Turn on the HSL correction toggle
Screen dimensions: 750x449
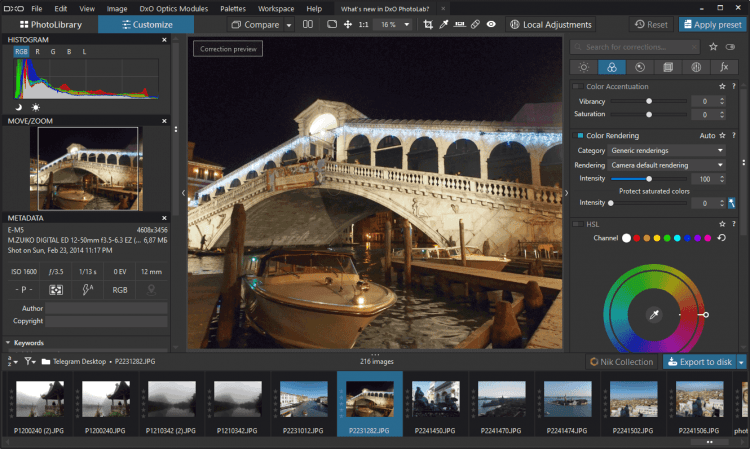[579, 225]
